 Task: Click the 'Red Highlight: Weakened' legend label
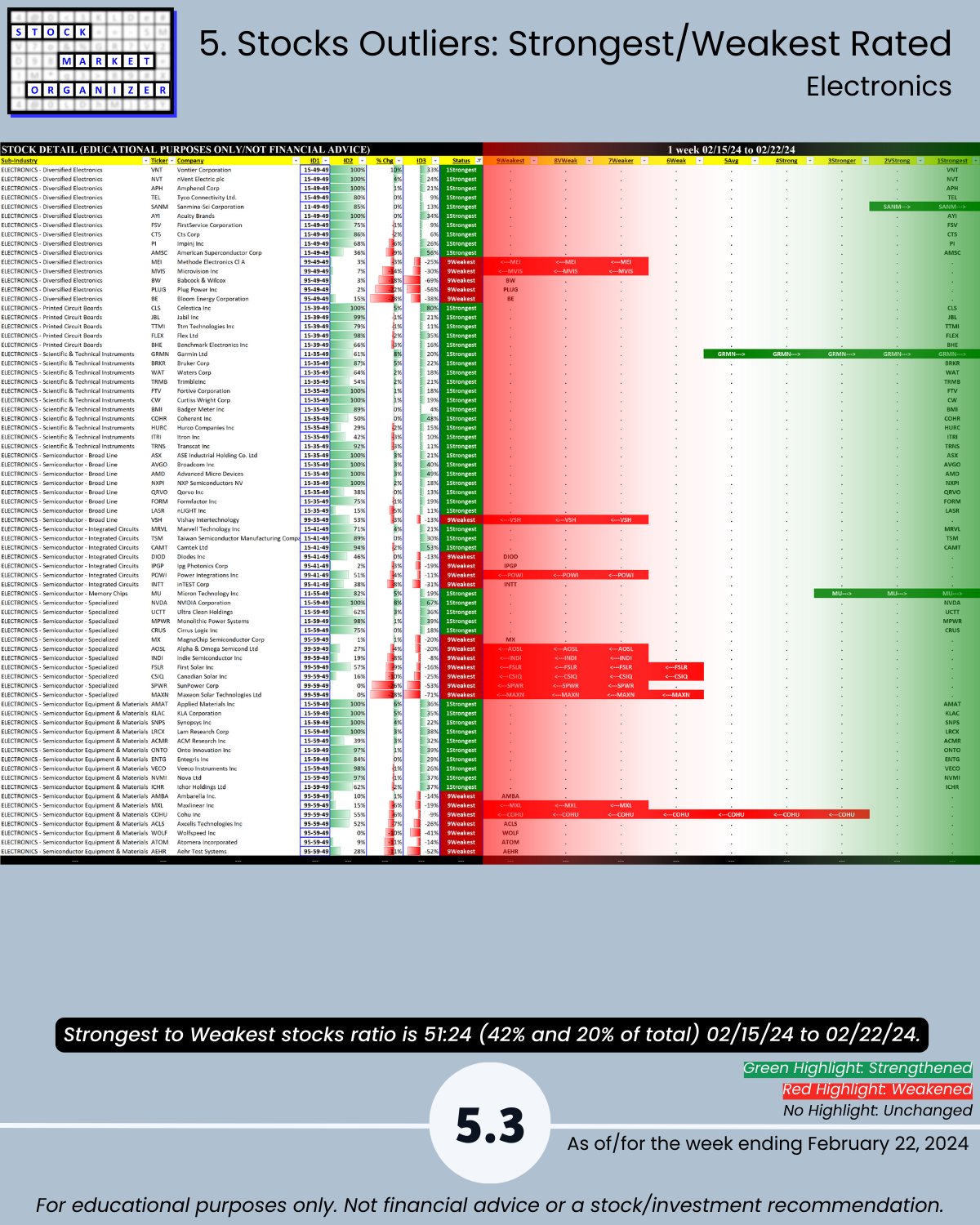(x=877, y=1089)
